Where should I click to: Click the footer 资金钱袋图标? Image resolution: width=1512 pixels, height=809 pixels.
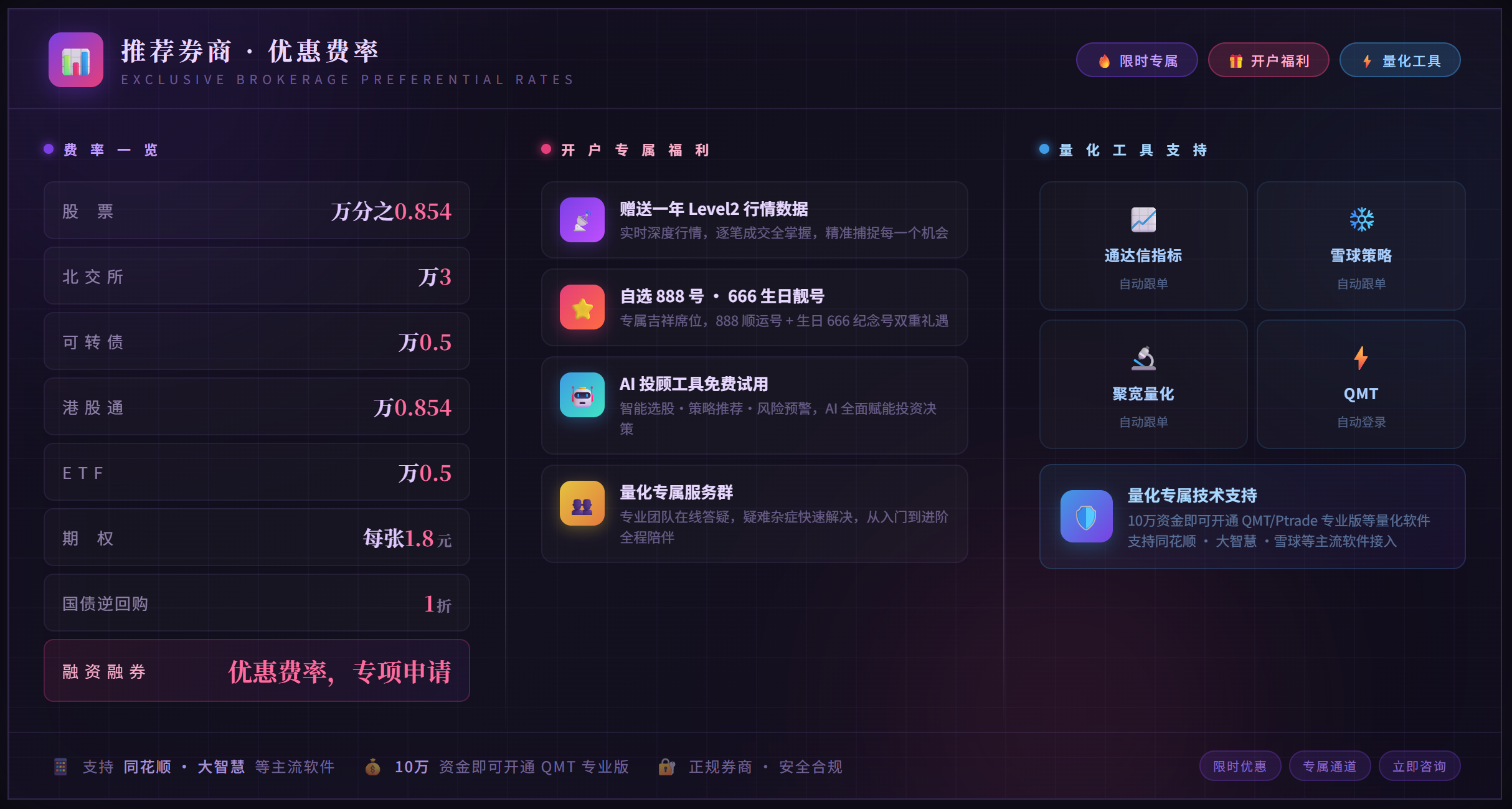pyautogui.click(x=373, y=767)
